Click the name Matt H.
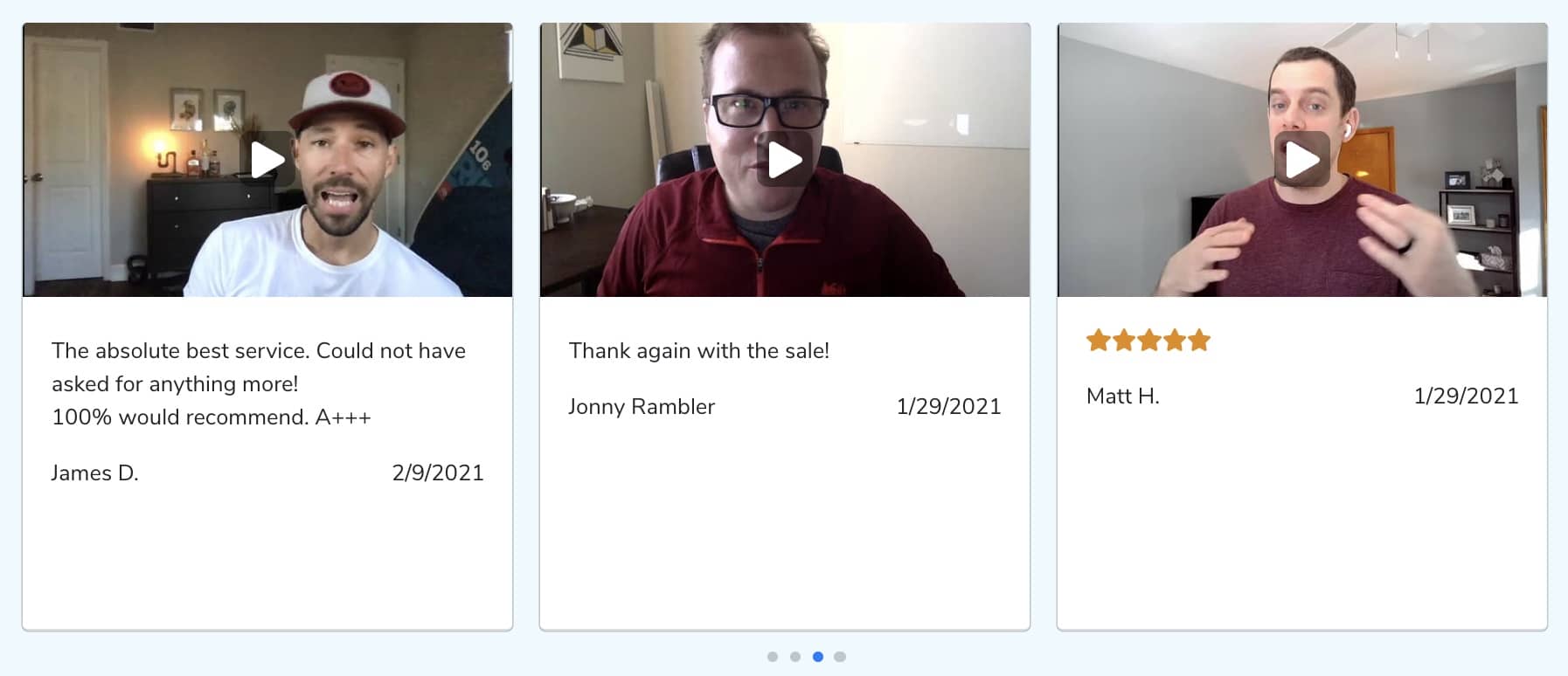Image resolution: width=1568 pixels, height=676 pixels. click(x=1123, y=397)
